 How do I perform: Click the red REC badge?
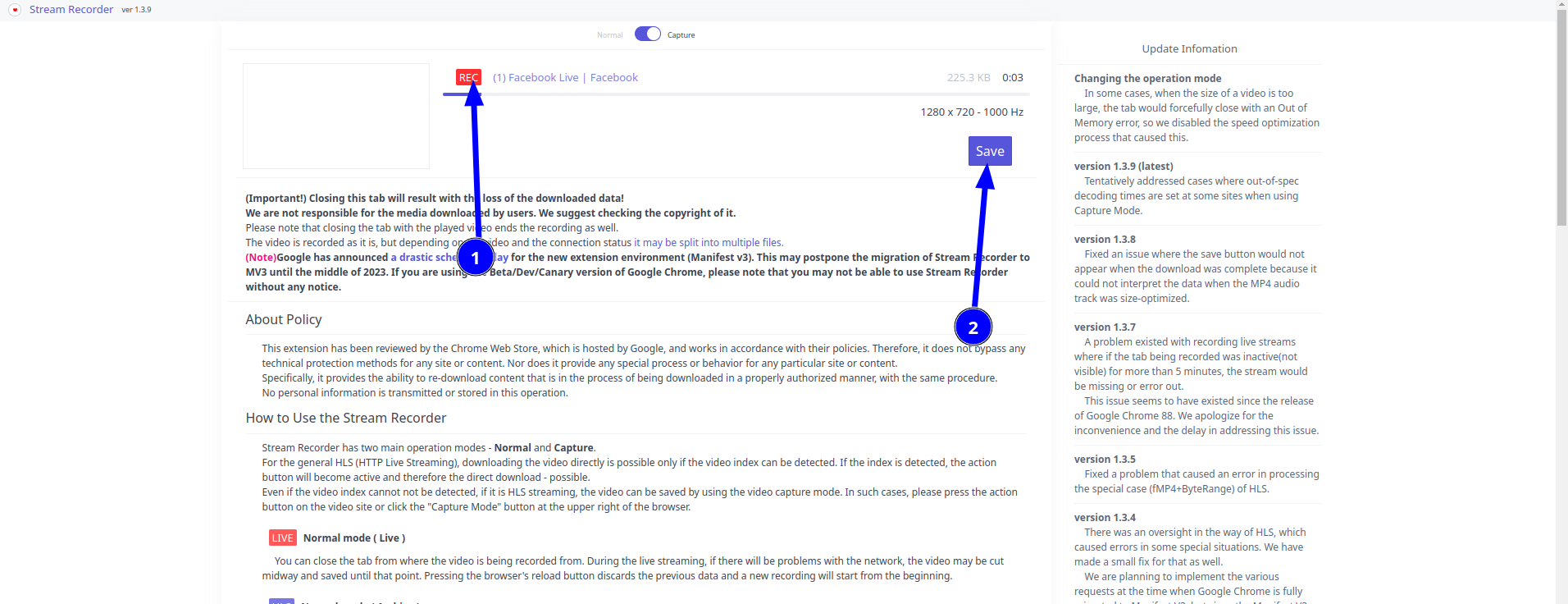click(468, 77)
